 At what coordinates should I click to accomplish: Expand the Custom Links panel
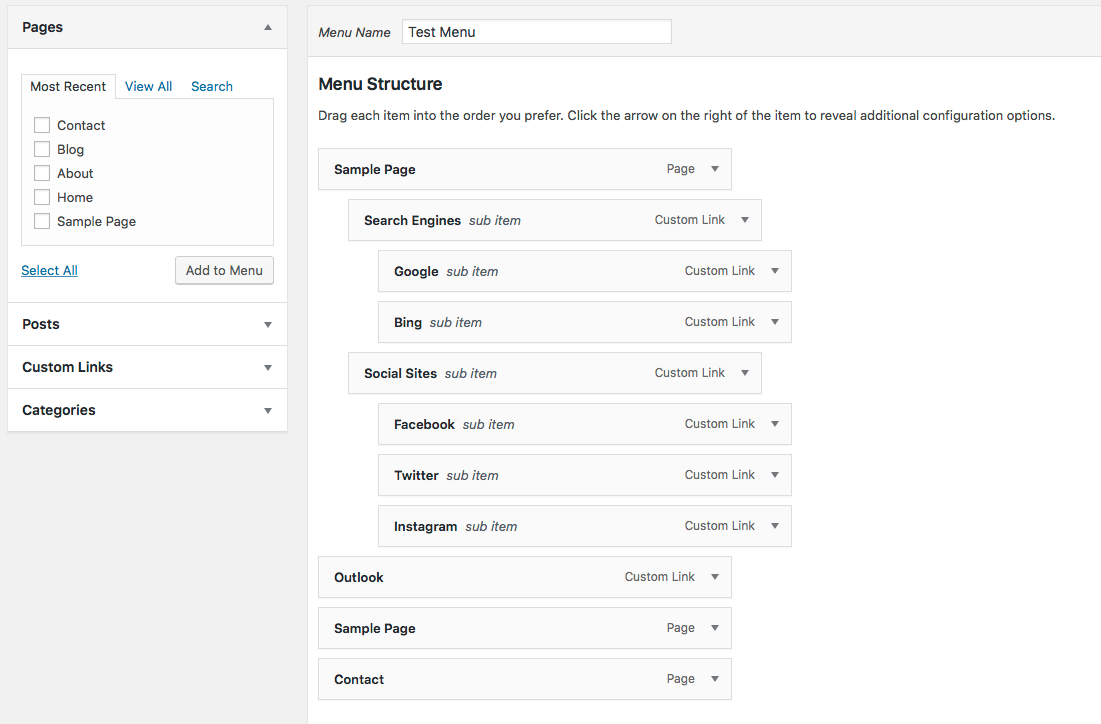[267, 368]
